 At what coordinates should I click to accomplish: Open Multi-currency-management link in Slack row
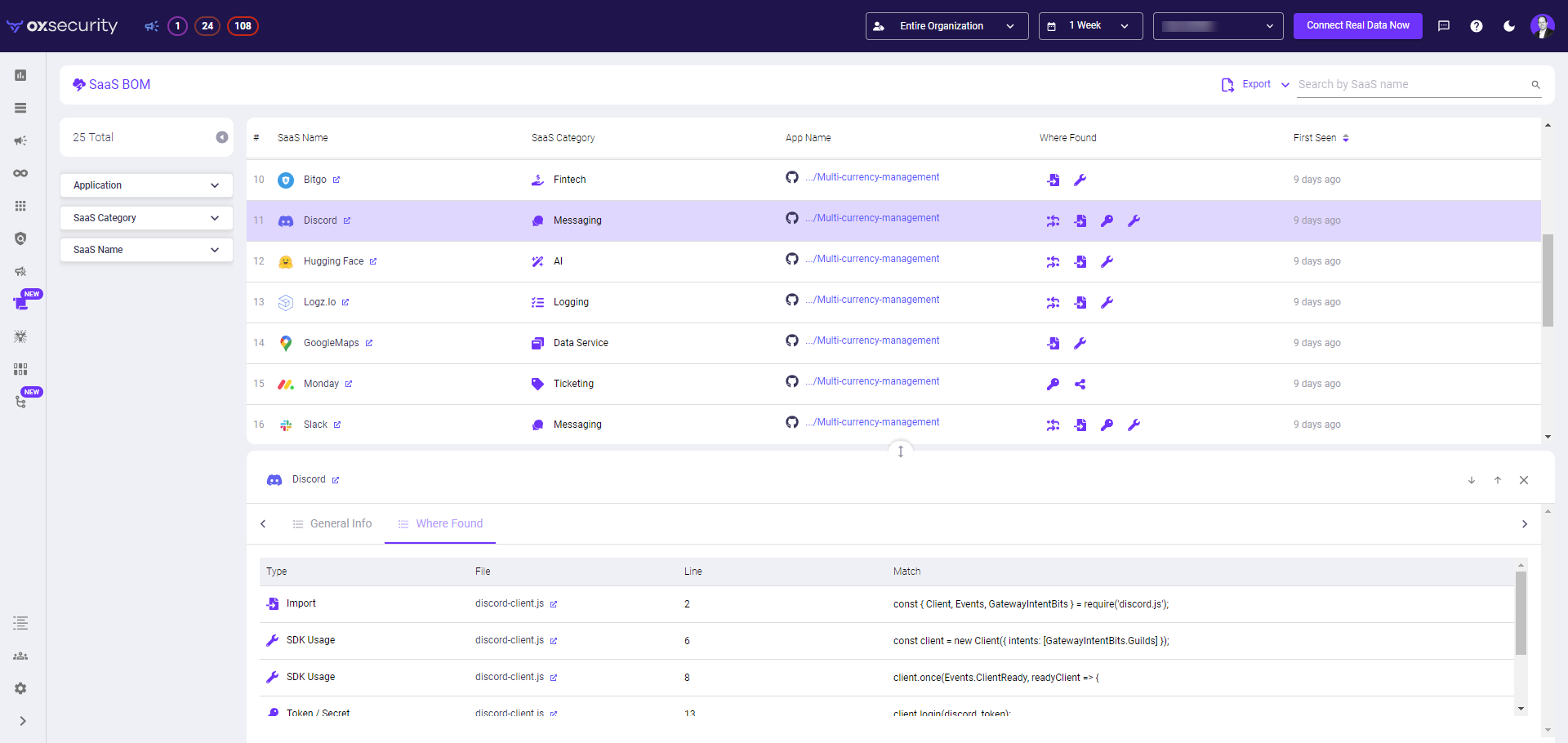tap(871, 422)
